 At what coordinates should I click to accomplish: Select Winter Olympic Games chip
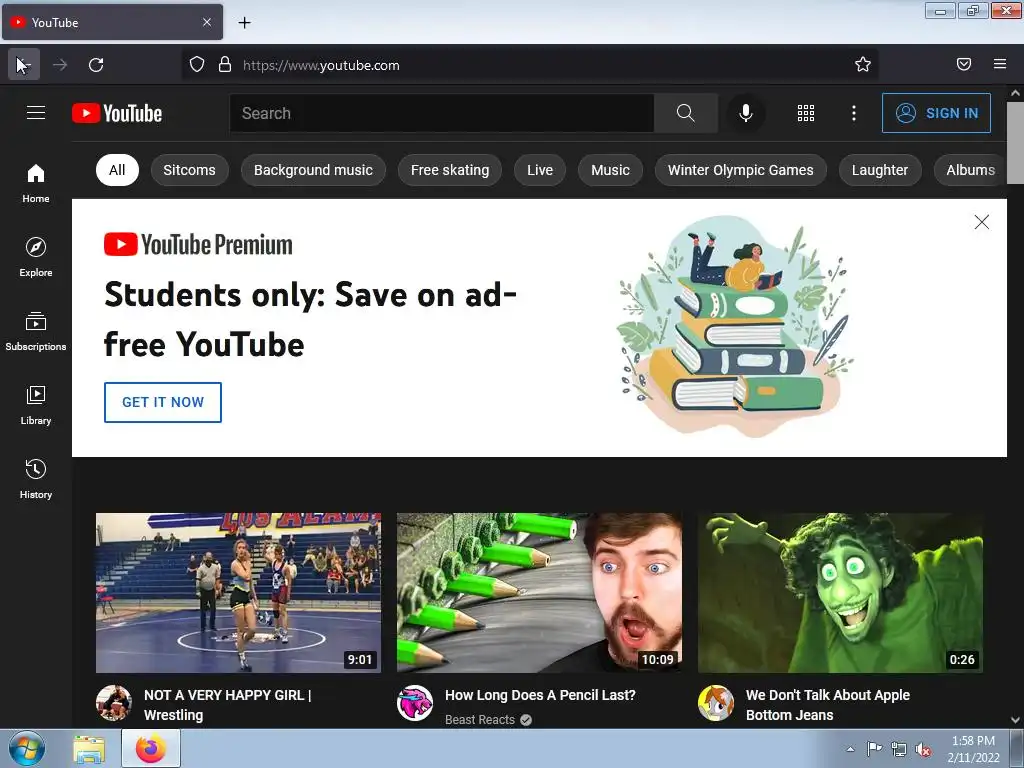point(741,170)
